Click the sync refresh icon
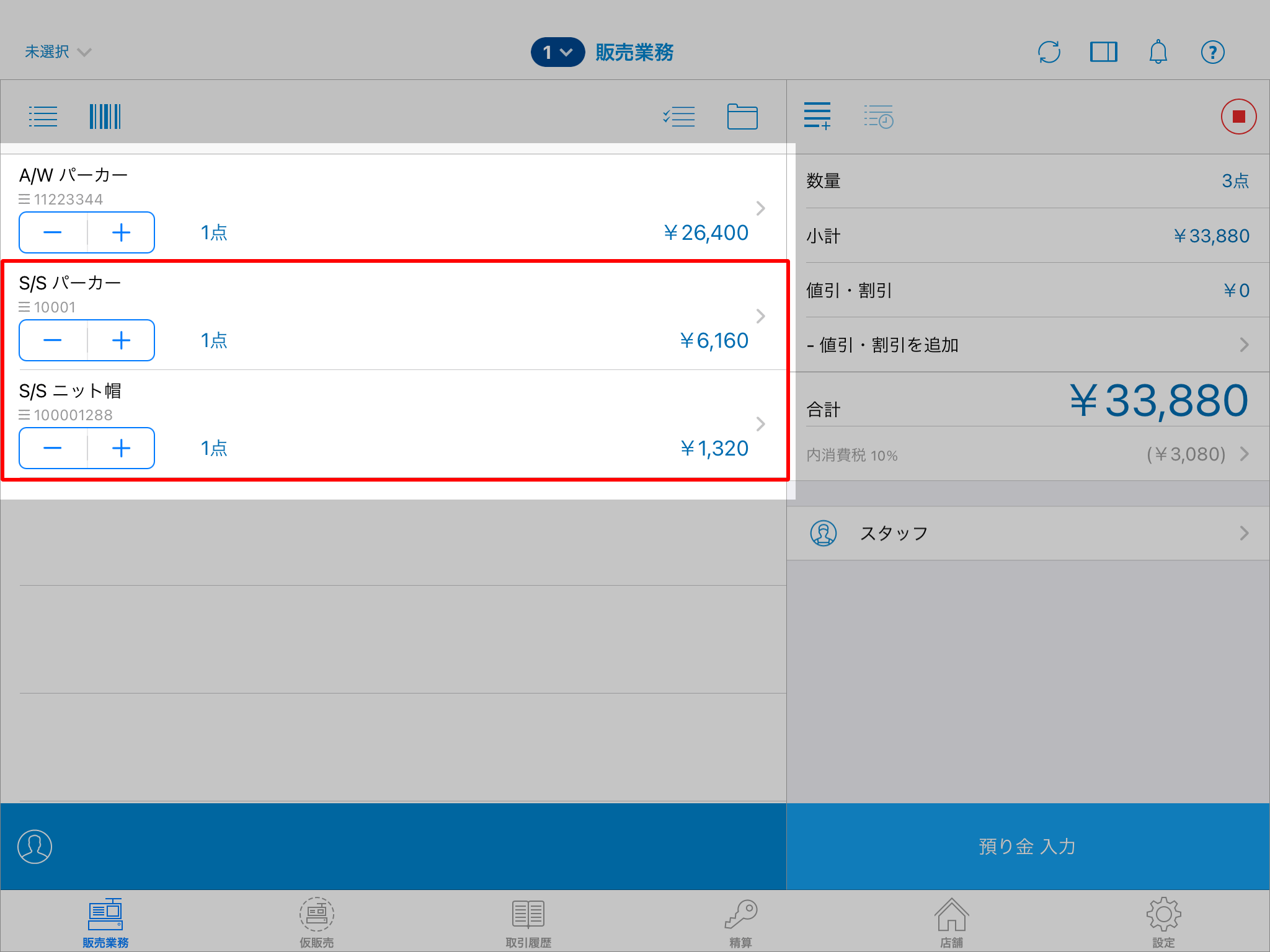This screenshot has width=1270, height=952. pos(1049,52)
